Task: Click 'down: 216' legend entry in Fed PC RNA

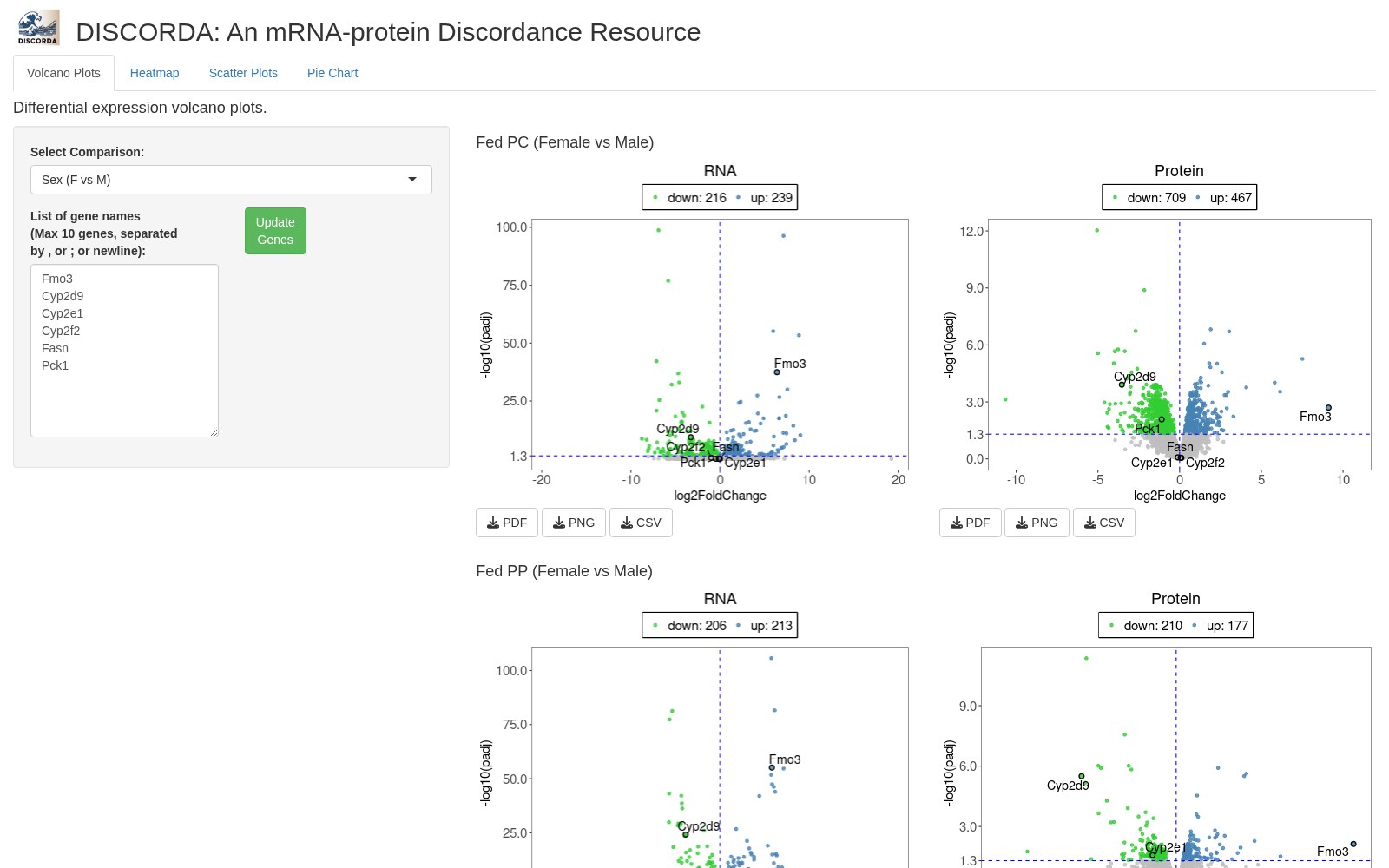Action: point(690,198)
